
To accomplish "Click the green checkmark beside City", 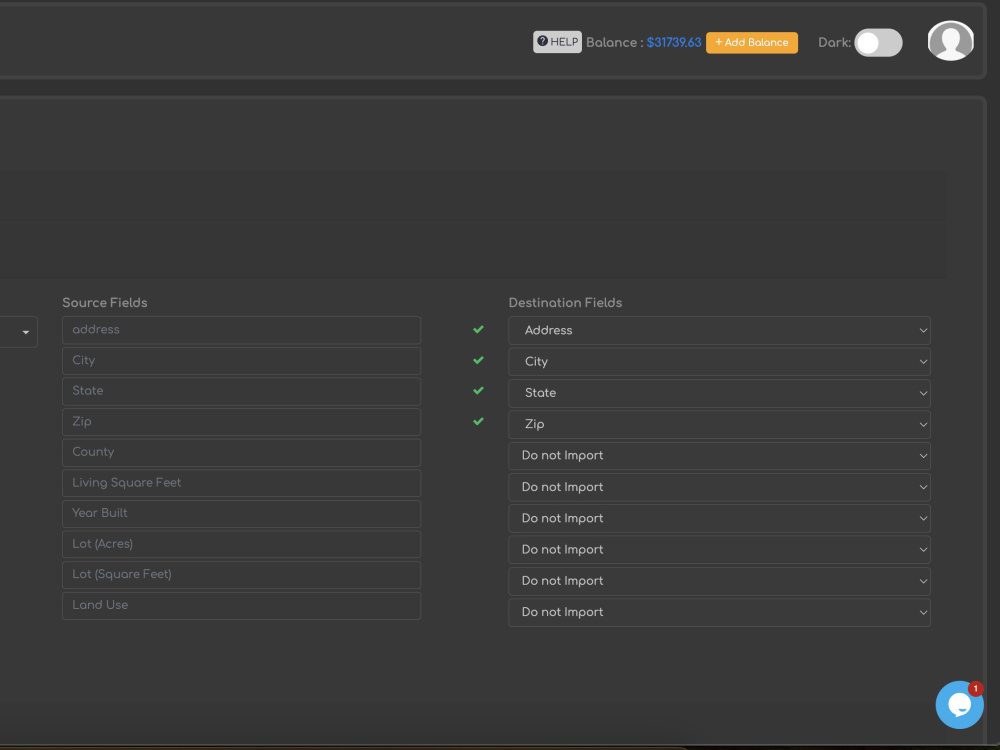I will [x=478, y=360].
